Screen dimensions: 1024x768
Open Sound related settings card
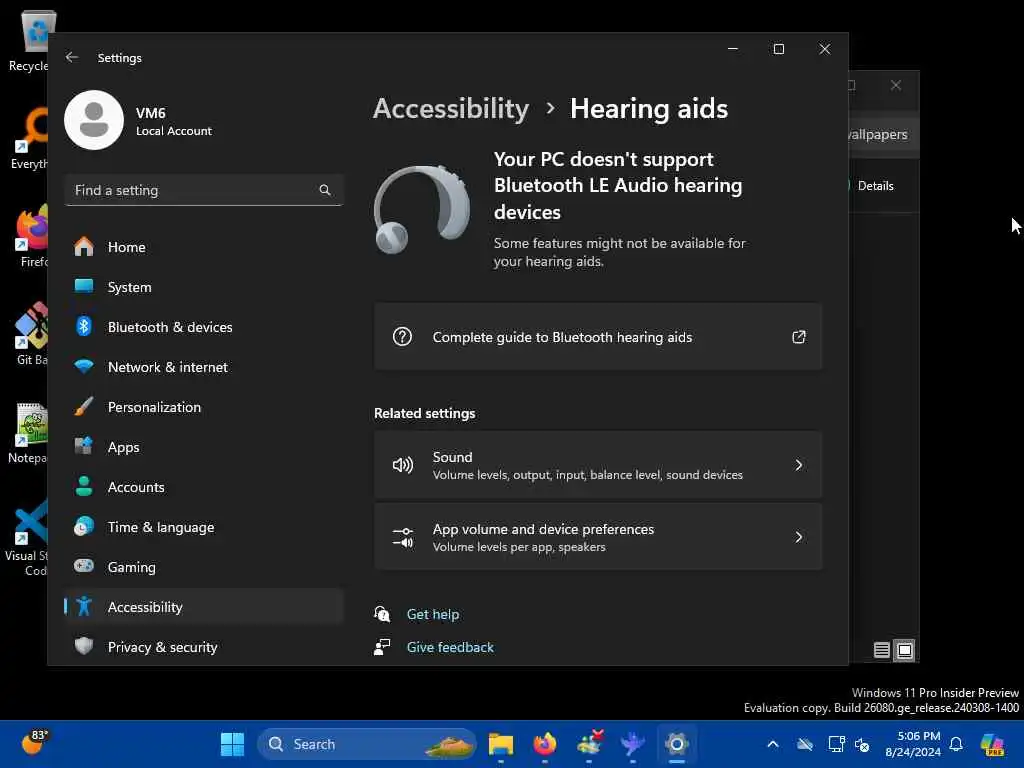[598, 465]
